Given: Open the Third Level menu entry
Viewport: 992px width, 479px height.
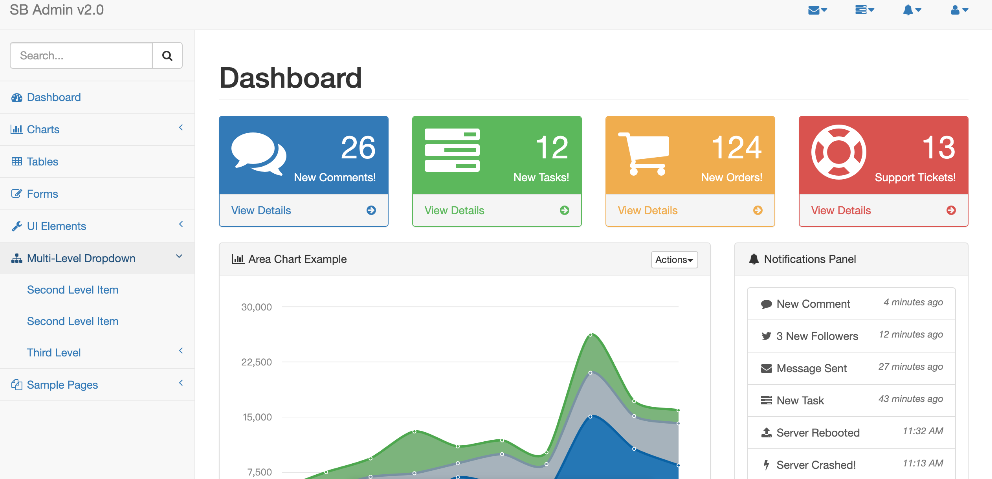Looking at the screenshot, I should (97, 352).
